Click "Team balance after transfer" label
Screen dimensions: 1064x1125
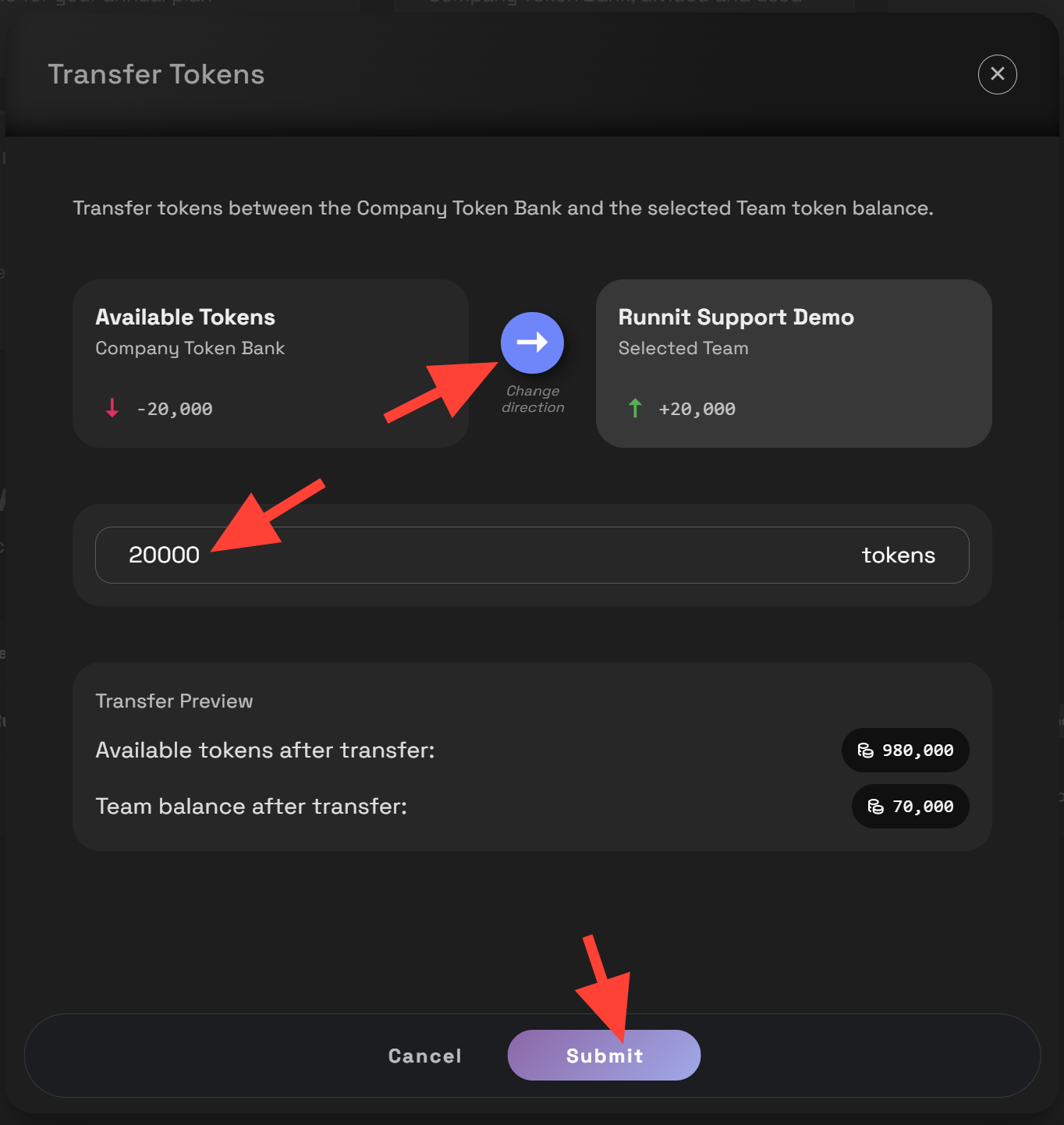[x=251, y=807]
